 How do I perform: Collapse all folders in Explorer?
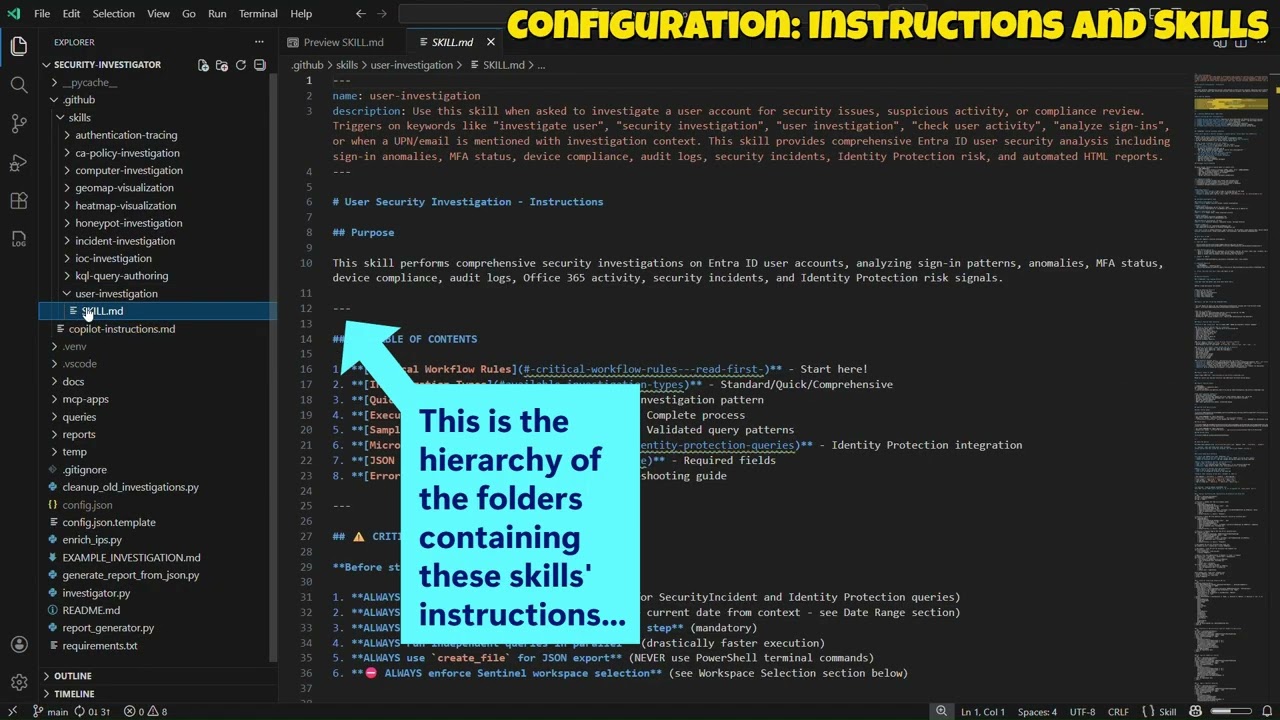click(x=259, y=65)
